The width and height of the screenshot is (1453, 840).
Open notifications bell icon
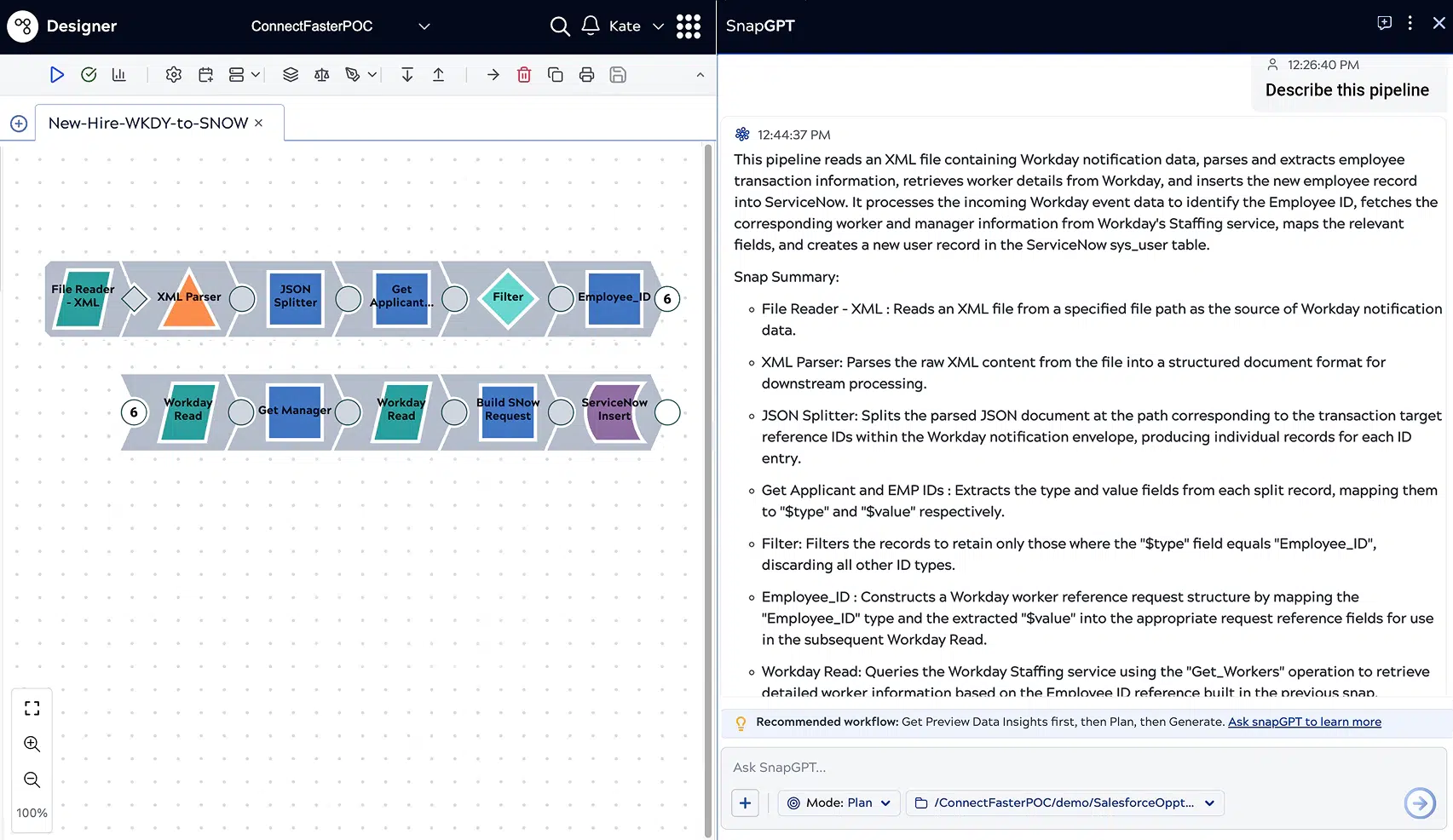[591, 26]
